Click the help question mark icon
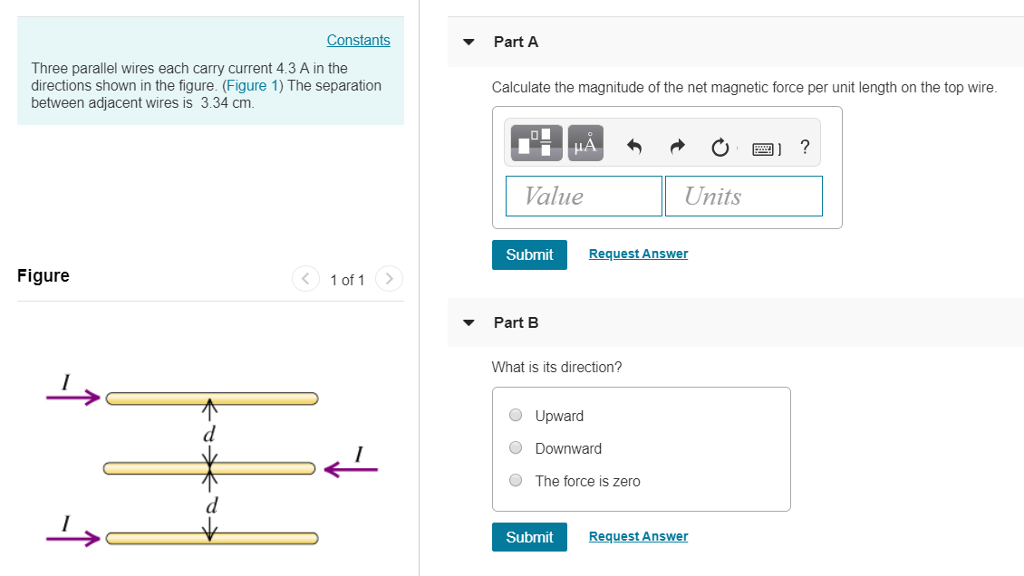1024x576 pixels. point(804,147)
